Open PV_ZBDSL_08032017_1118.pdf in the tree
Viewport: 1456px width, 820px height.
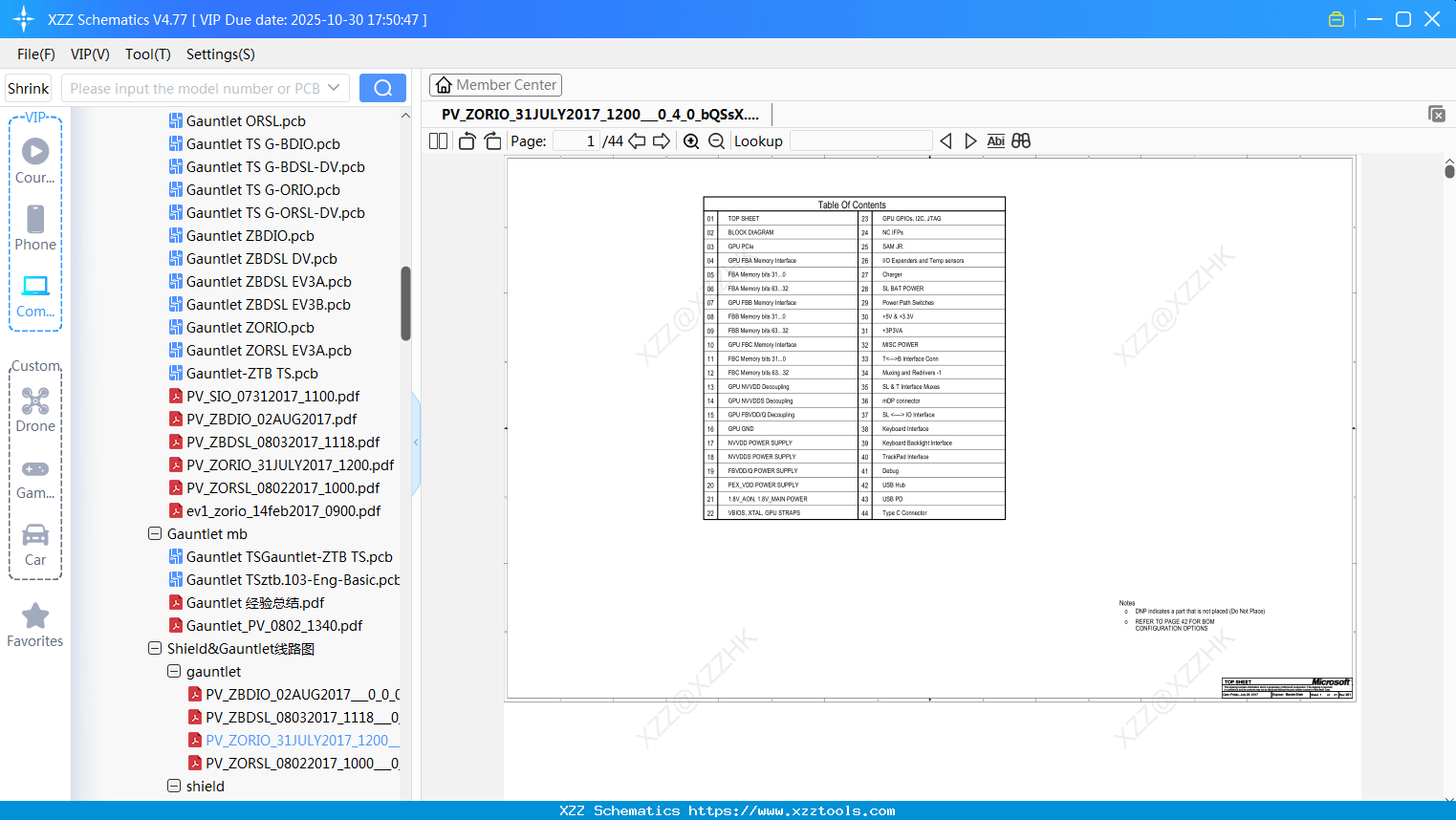282,442
